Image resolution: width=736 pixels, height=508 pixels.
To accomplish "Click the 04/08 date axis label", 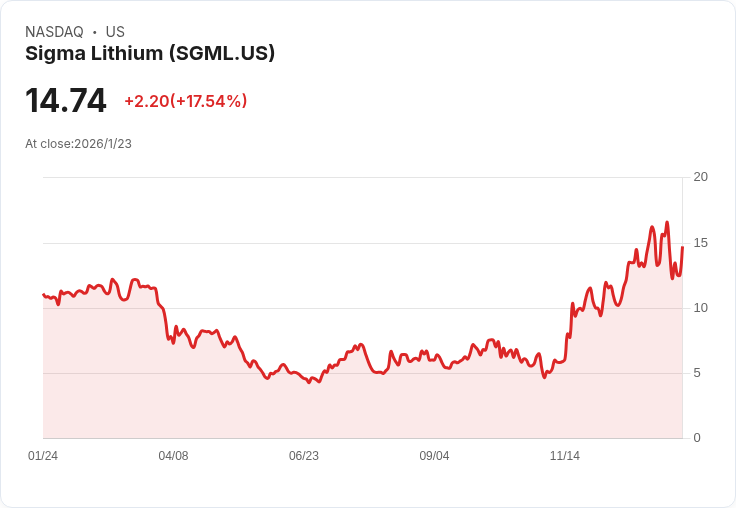I will click(x=173, y=456).
